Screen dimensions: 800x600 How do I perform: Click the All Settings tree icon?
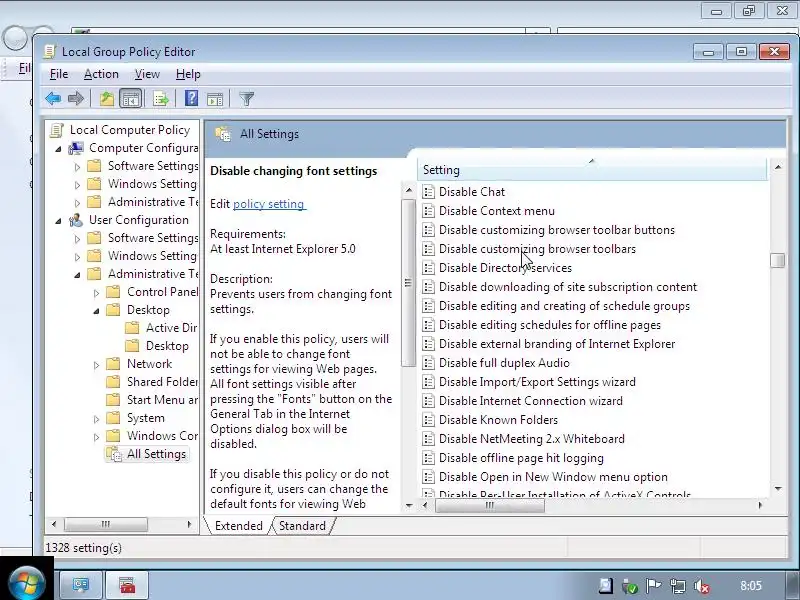tap(113, 454)
